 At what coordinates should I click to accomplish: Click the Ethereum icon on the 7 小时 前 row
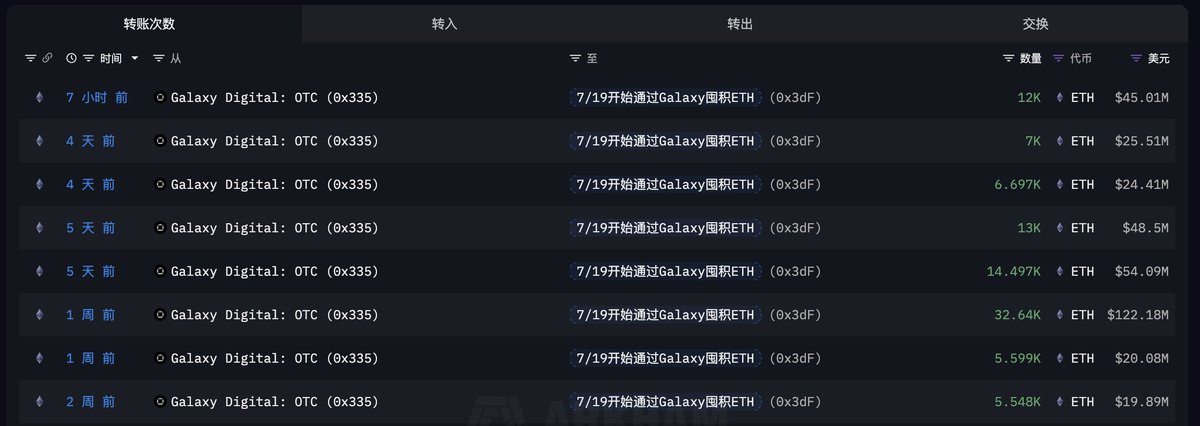(40, 98)
